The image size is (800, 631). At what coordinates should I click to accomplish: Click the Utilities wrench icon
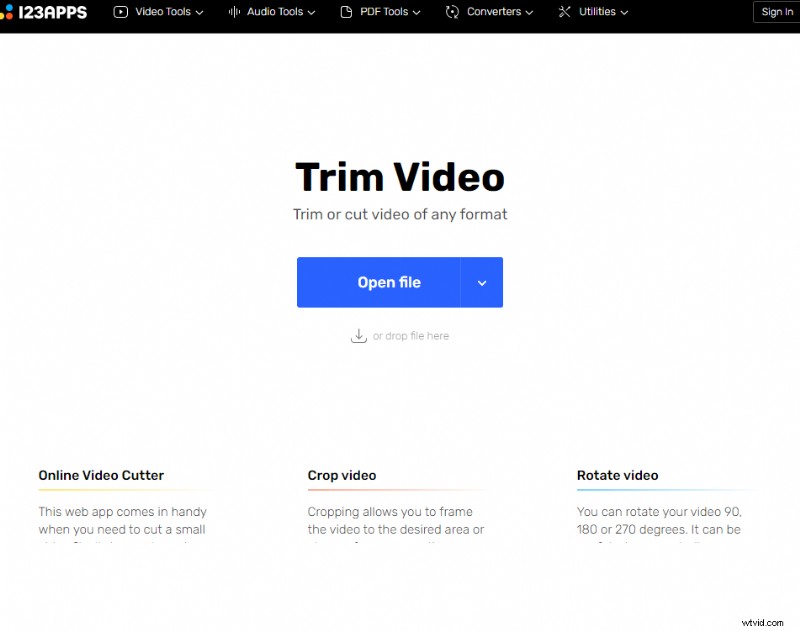565,12
